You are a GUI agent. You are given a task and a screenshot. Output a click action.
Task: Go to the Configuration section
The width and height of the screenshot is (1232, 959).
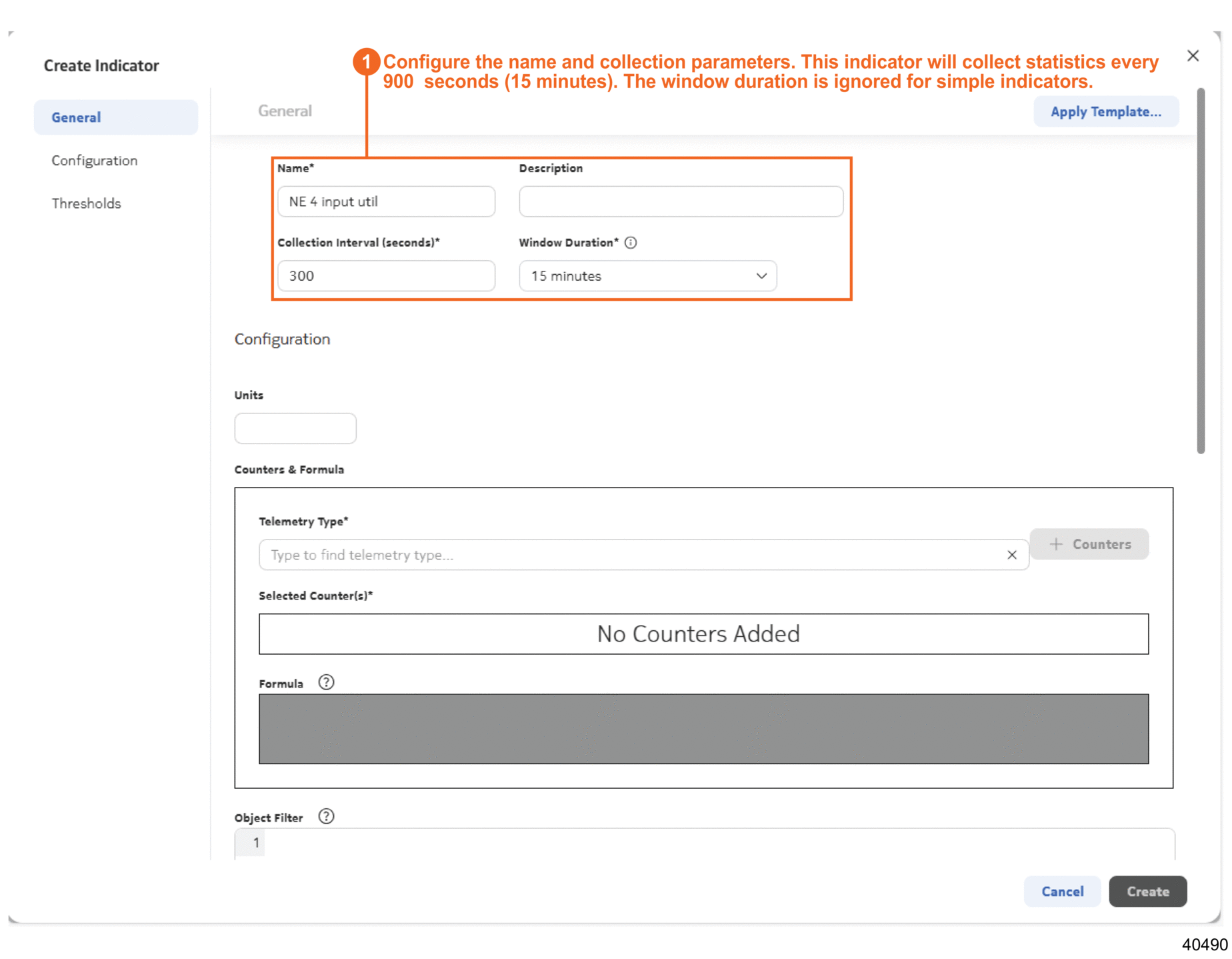(x=95, y=161)
